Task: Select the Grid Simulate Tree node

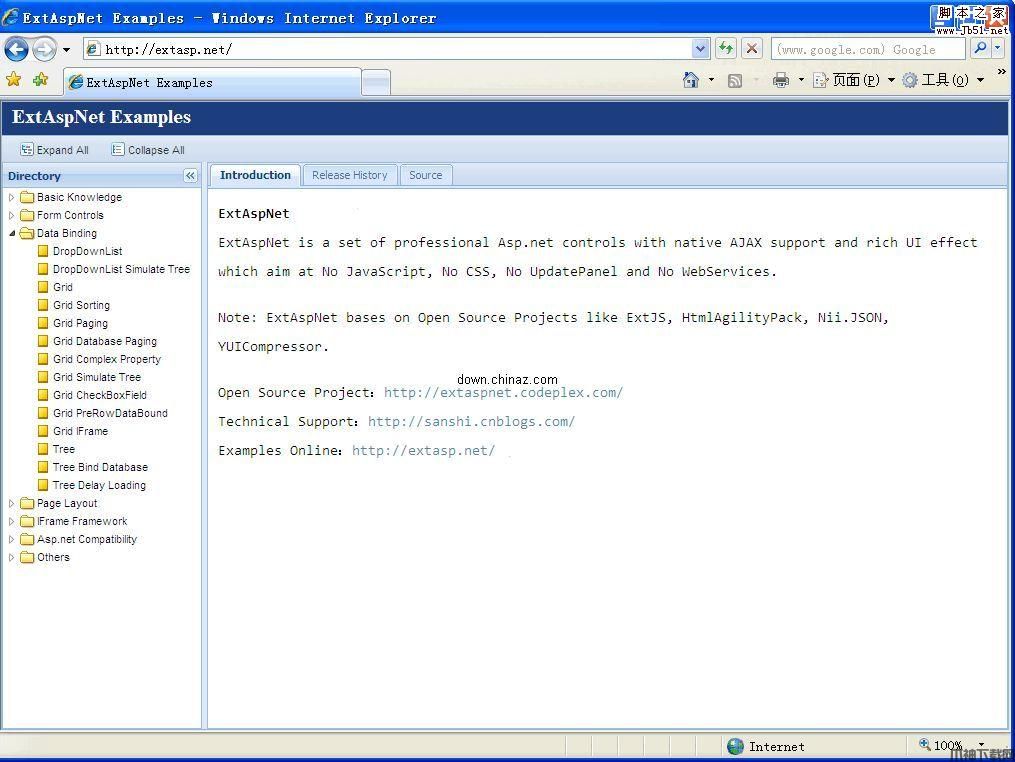Action: pyautogui.click(x=96, y=377)
